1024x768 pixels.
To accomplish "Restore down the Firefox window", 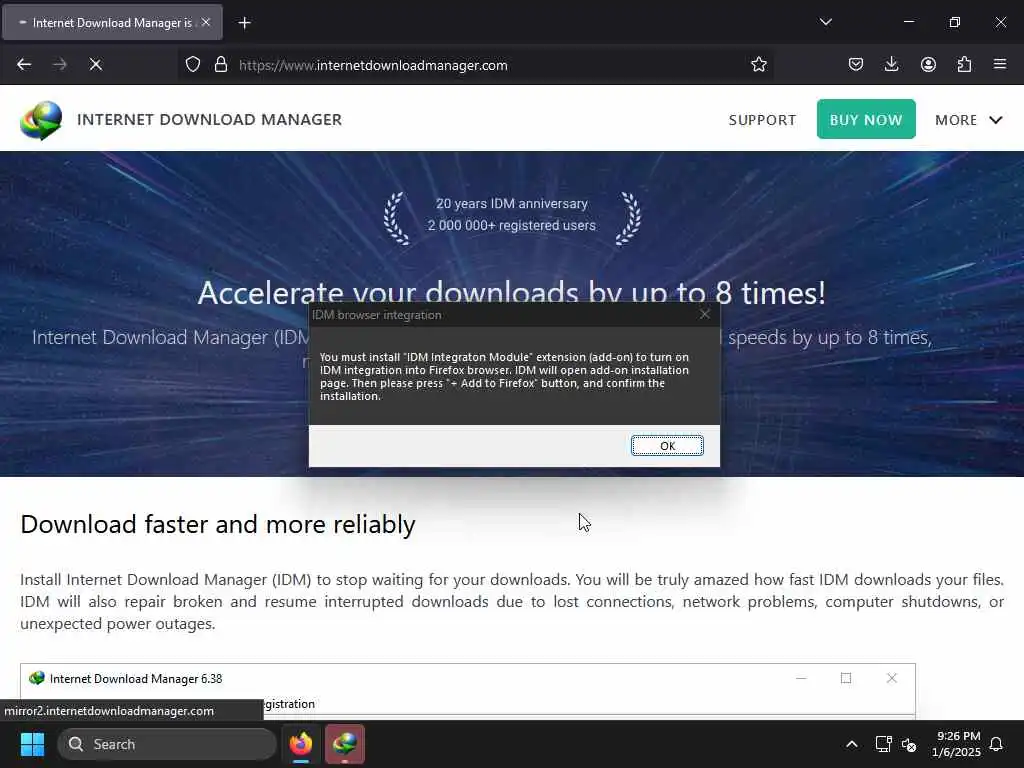I will pos(954,22).
